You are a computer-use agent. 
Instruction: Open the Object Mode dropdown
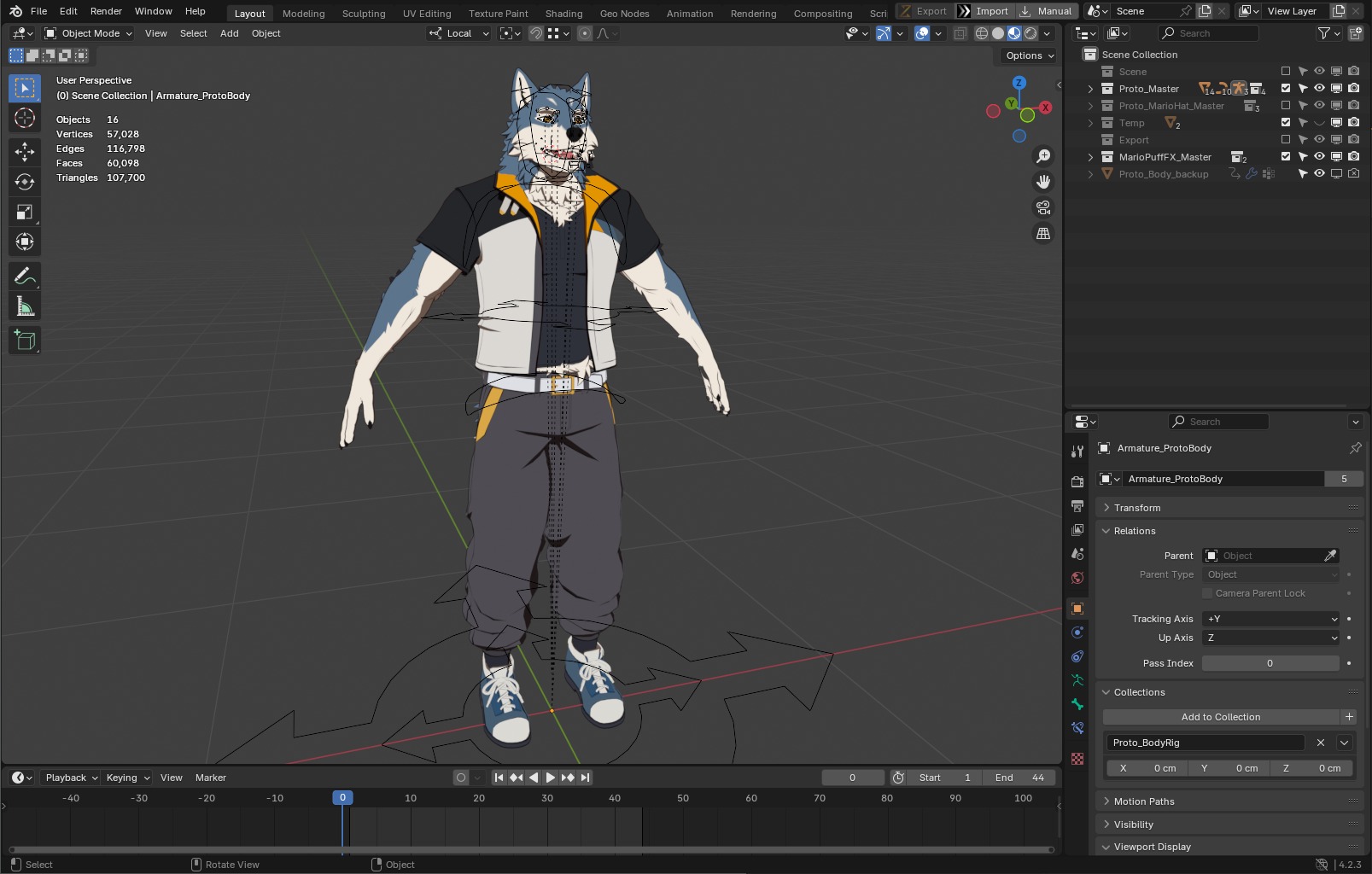(x=89, y=33)
